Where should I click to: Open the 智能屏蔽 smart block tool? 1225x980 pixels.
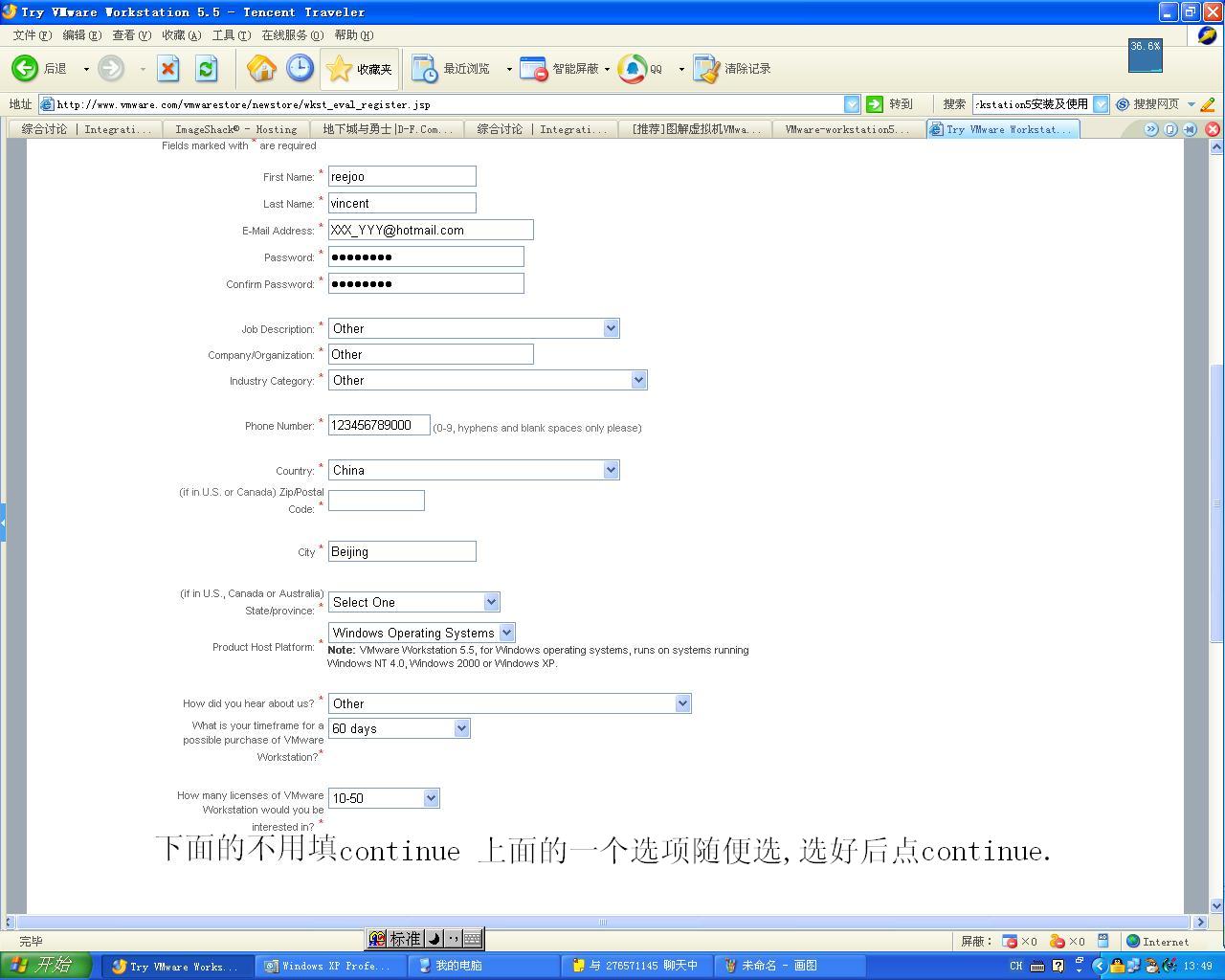(560, 68)
